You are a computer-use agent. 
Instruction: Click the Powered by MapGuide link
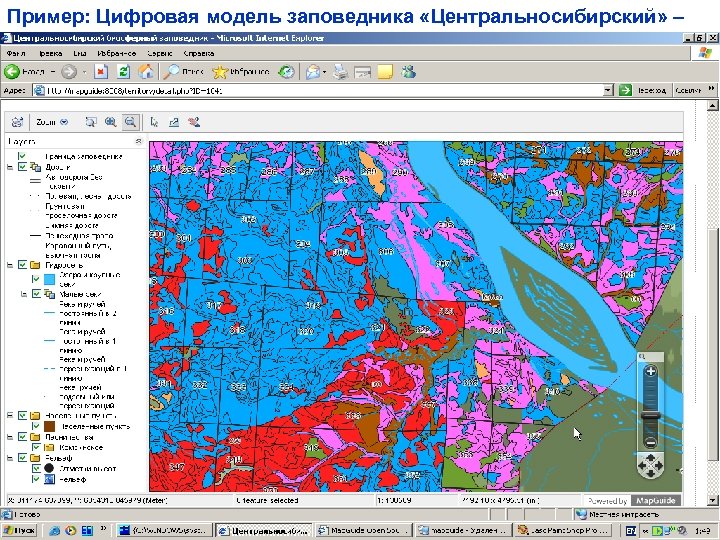[632, 501]
